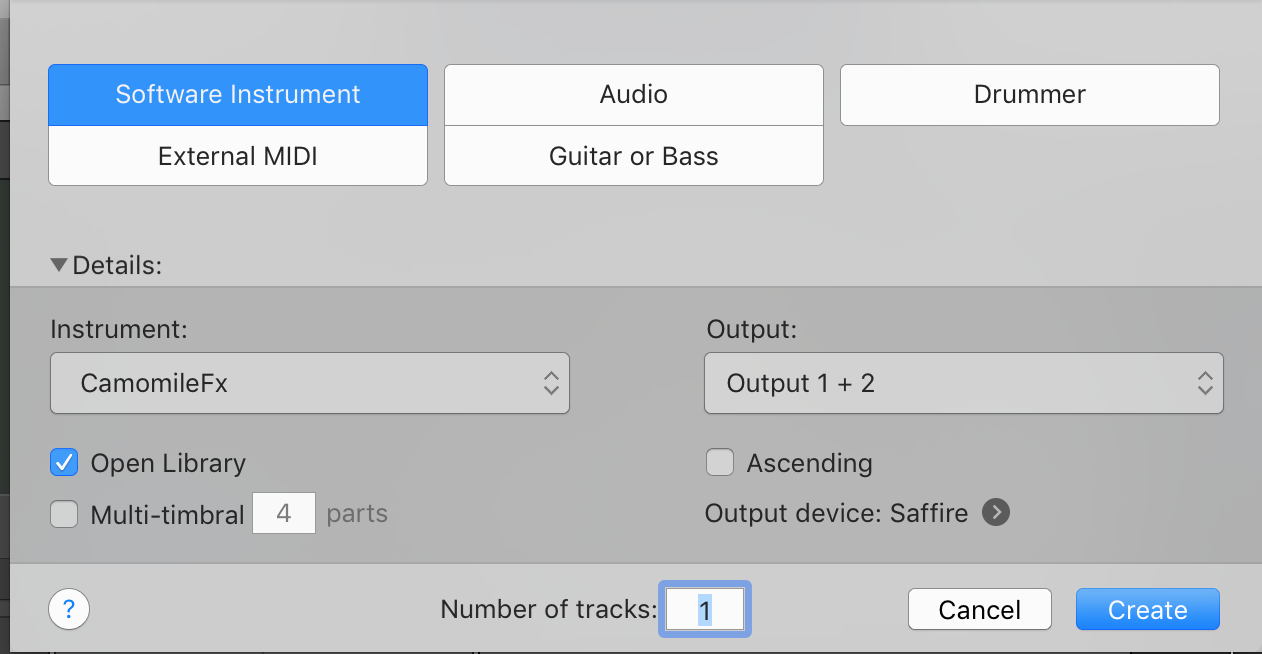Enable the Multi-timbral checkbox
This screenshot has height=654, width=1262.
pos(64,514)
